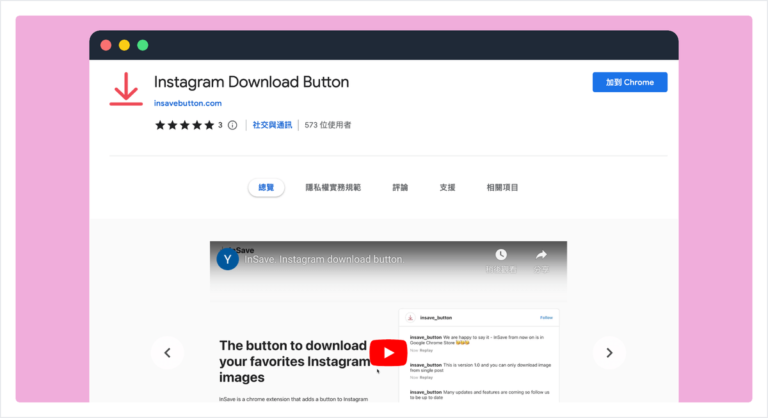Add extension with 加到 Chrome button

click(x=629, y=82)
